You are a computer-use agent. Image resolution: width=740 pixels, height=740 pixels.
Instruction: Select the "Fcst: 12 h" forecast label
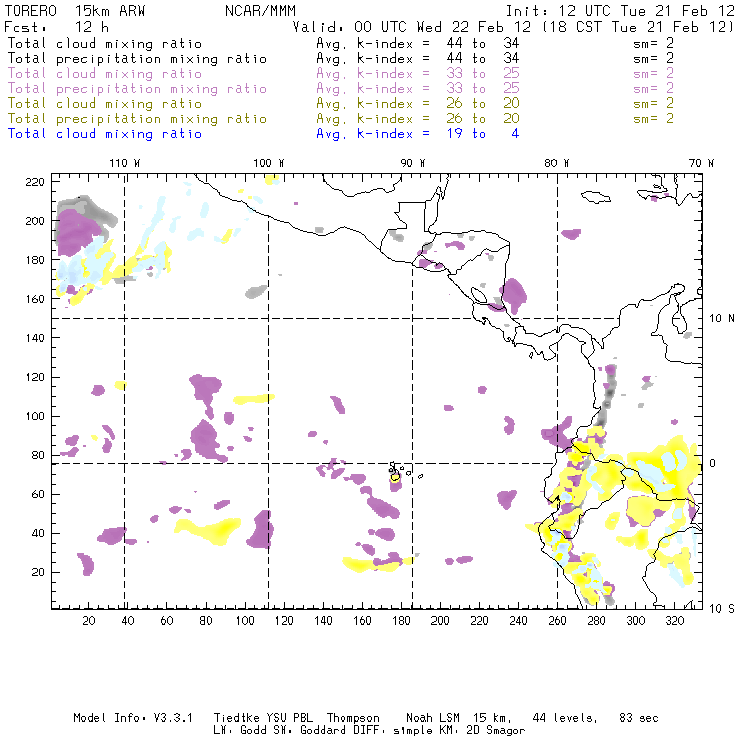56,26
